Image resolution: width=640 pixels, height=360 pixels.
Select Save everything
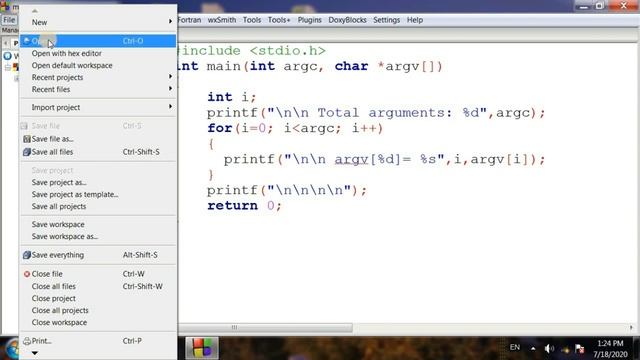[x=98, y=255]
